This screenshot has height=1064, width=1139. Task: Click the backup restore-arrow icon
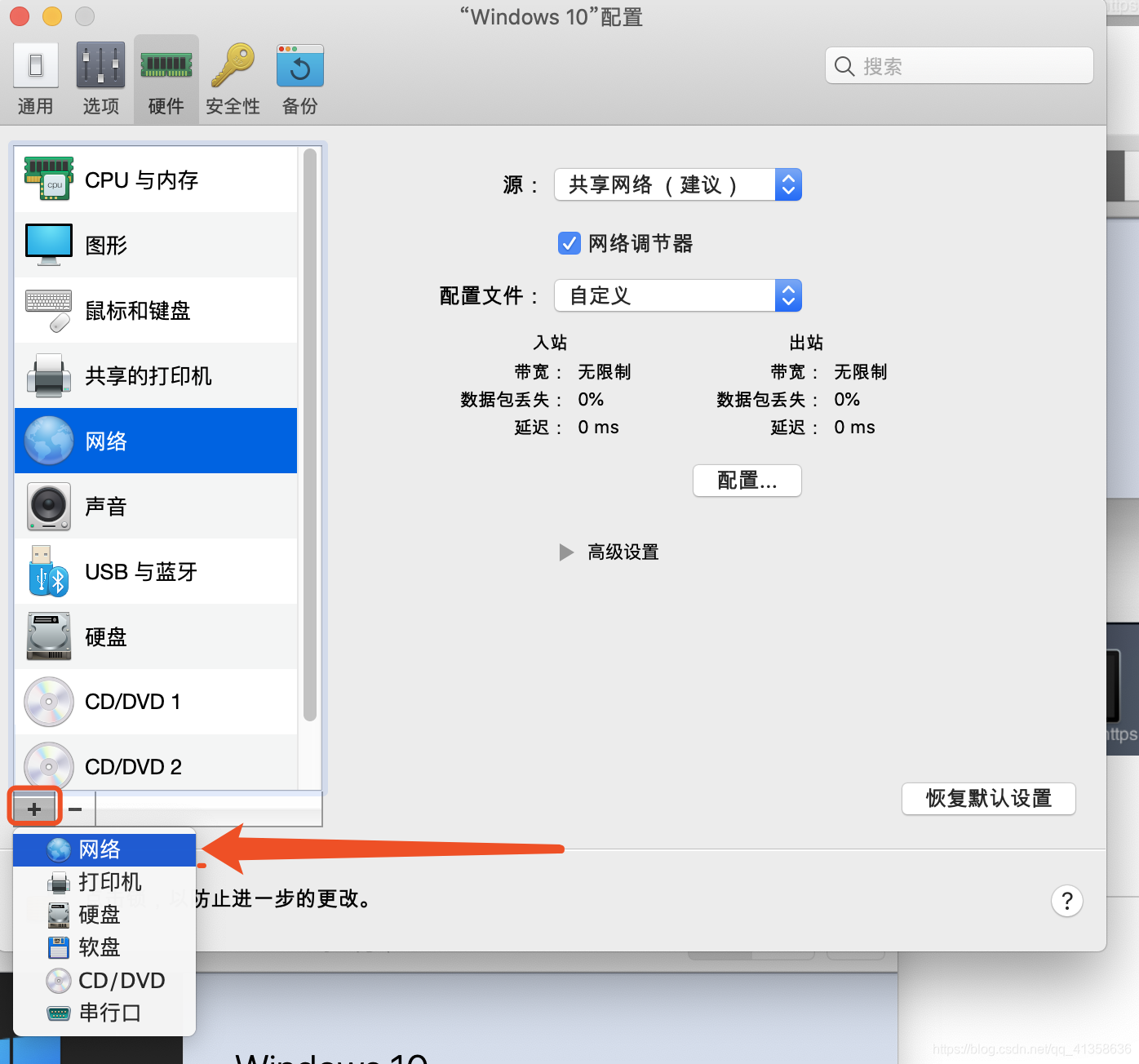click(300, 65)
